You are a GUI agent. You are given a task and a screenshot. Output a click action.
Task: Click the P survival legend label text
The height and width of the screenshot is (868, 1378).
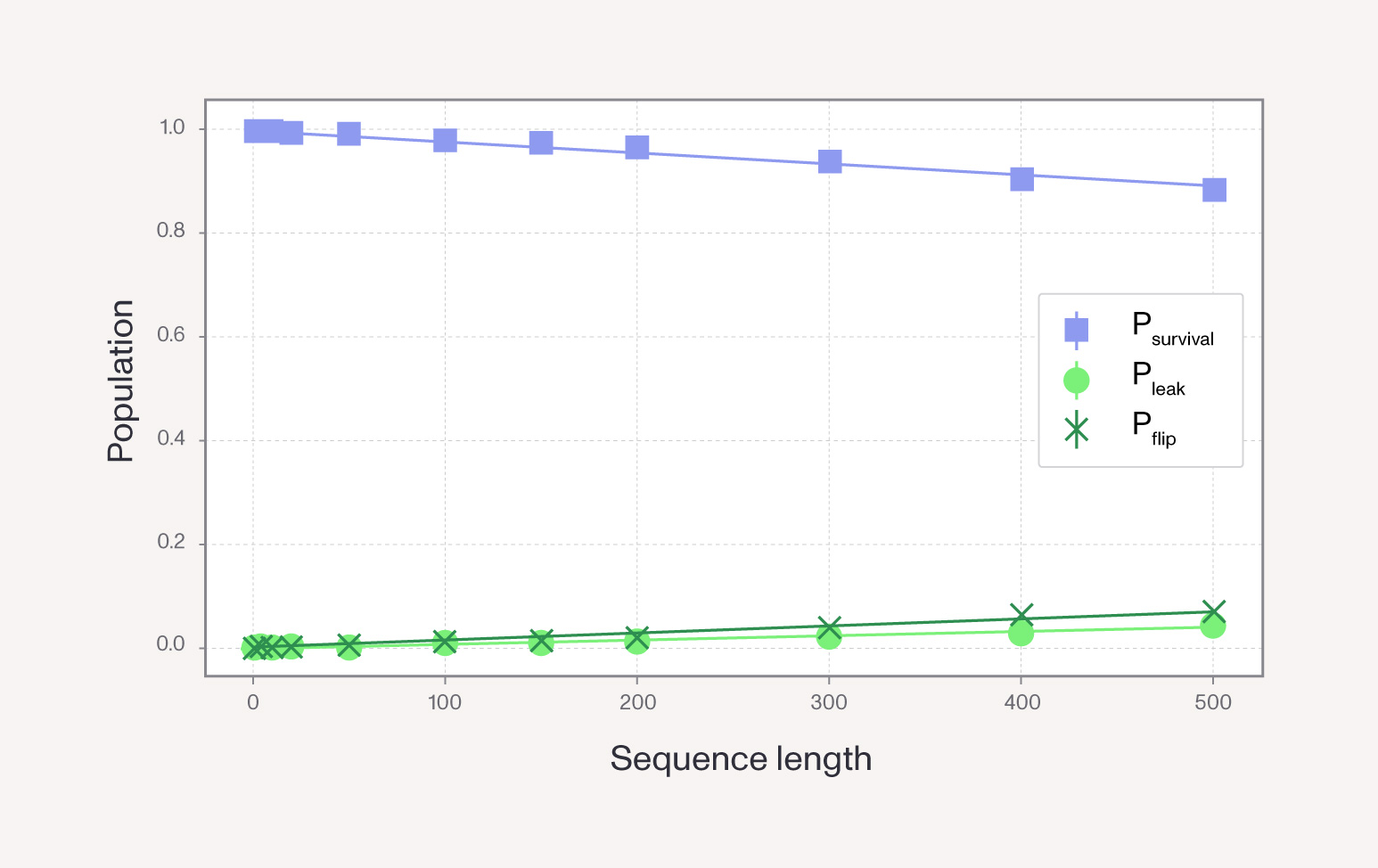1172,329
